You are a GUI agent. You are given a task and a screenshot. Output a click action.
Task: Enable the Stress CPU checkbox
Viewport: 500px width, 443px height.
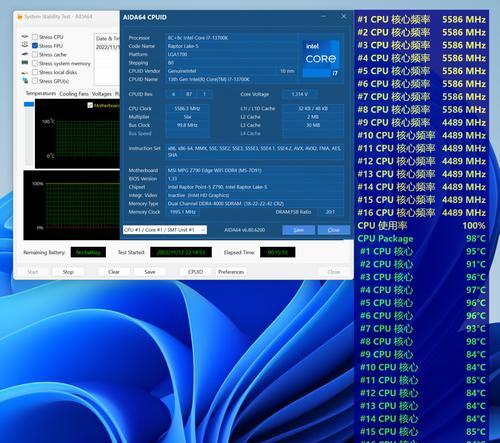[x=35, y=37]
